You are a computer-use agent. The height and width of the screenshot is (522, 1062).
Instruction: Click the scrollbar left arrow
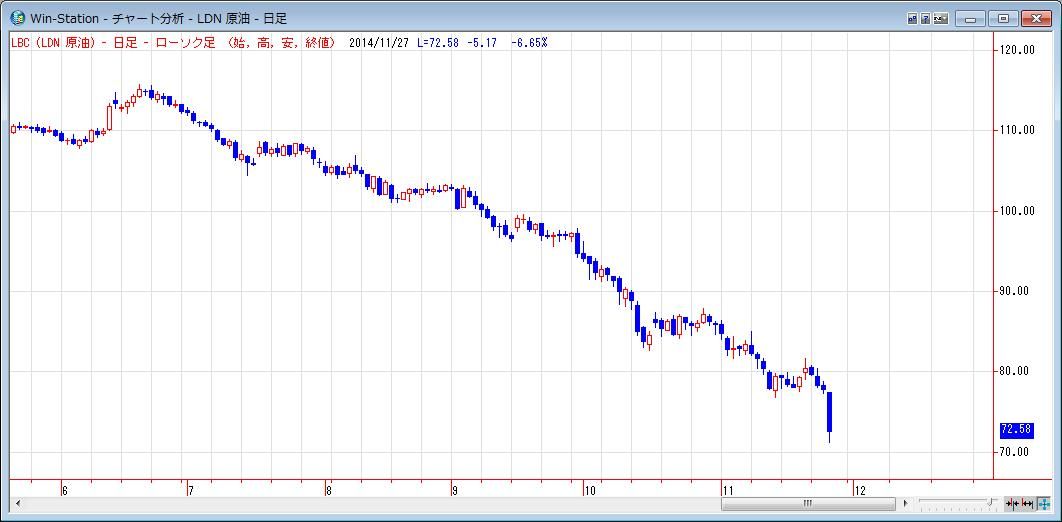(17, 503)
